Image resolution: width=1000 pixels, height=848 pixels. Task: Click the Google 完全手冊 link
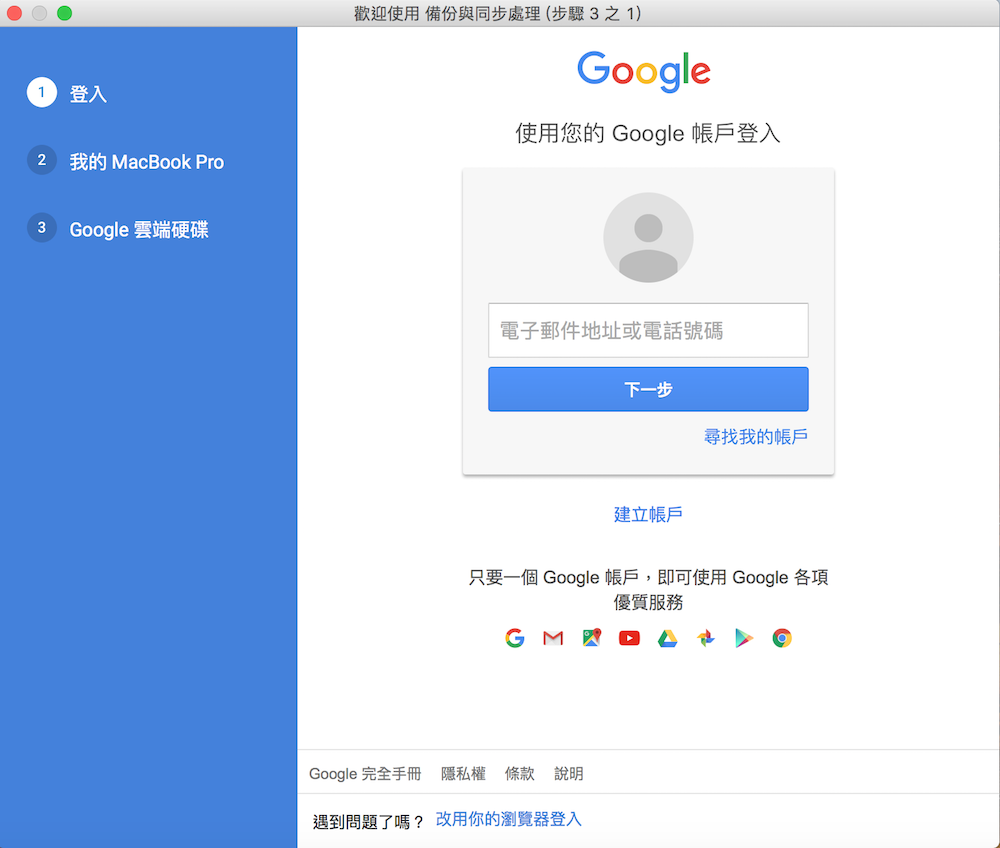[x=365, y=773]
